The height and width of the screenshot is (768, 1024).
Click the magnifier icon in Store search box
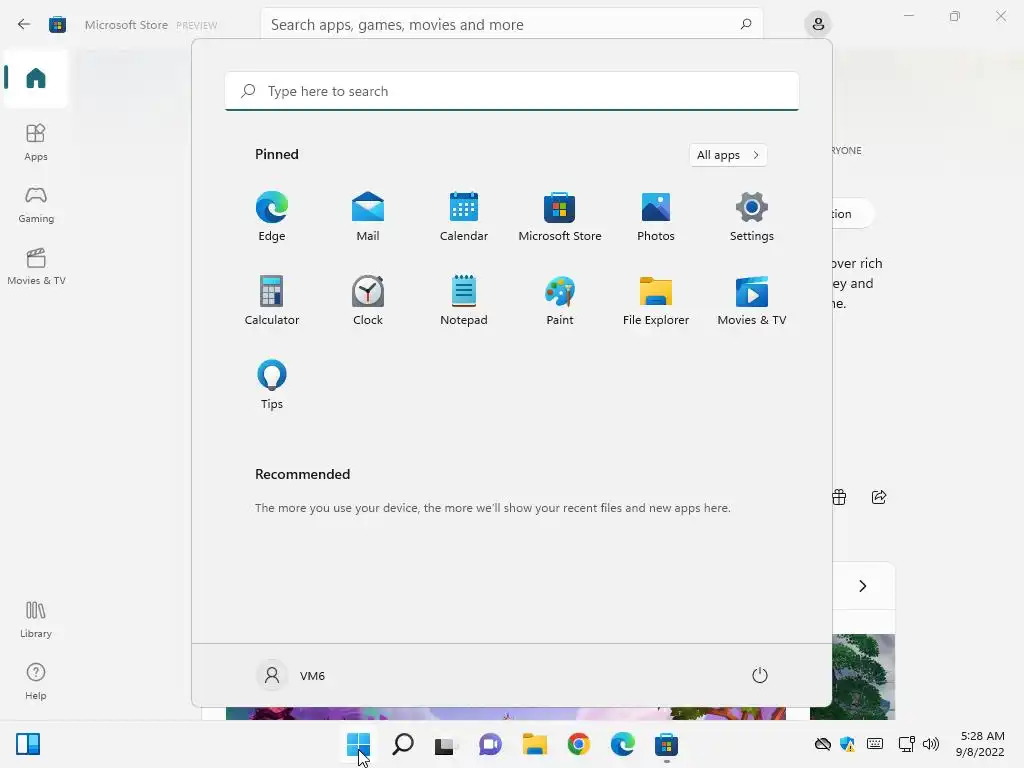click(x=746, y=24)
